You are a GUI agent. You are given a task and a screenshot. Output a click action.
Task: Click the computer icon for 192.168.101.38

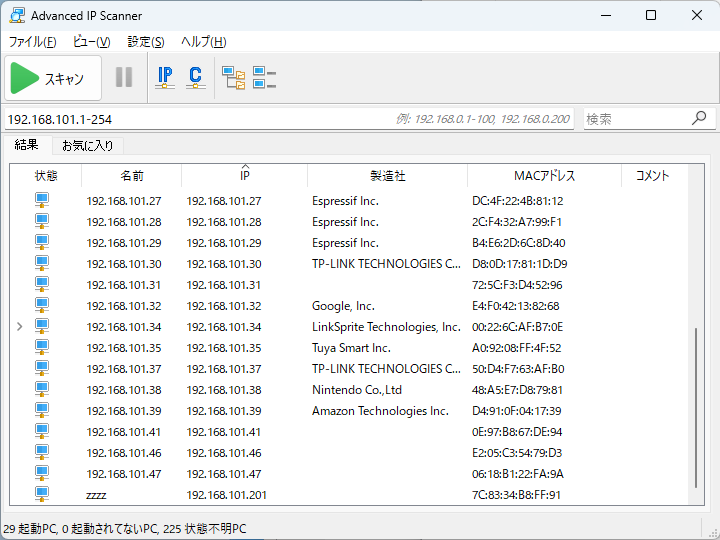click(x=42, y=389)
